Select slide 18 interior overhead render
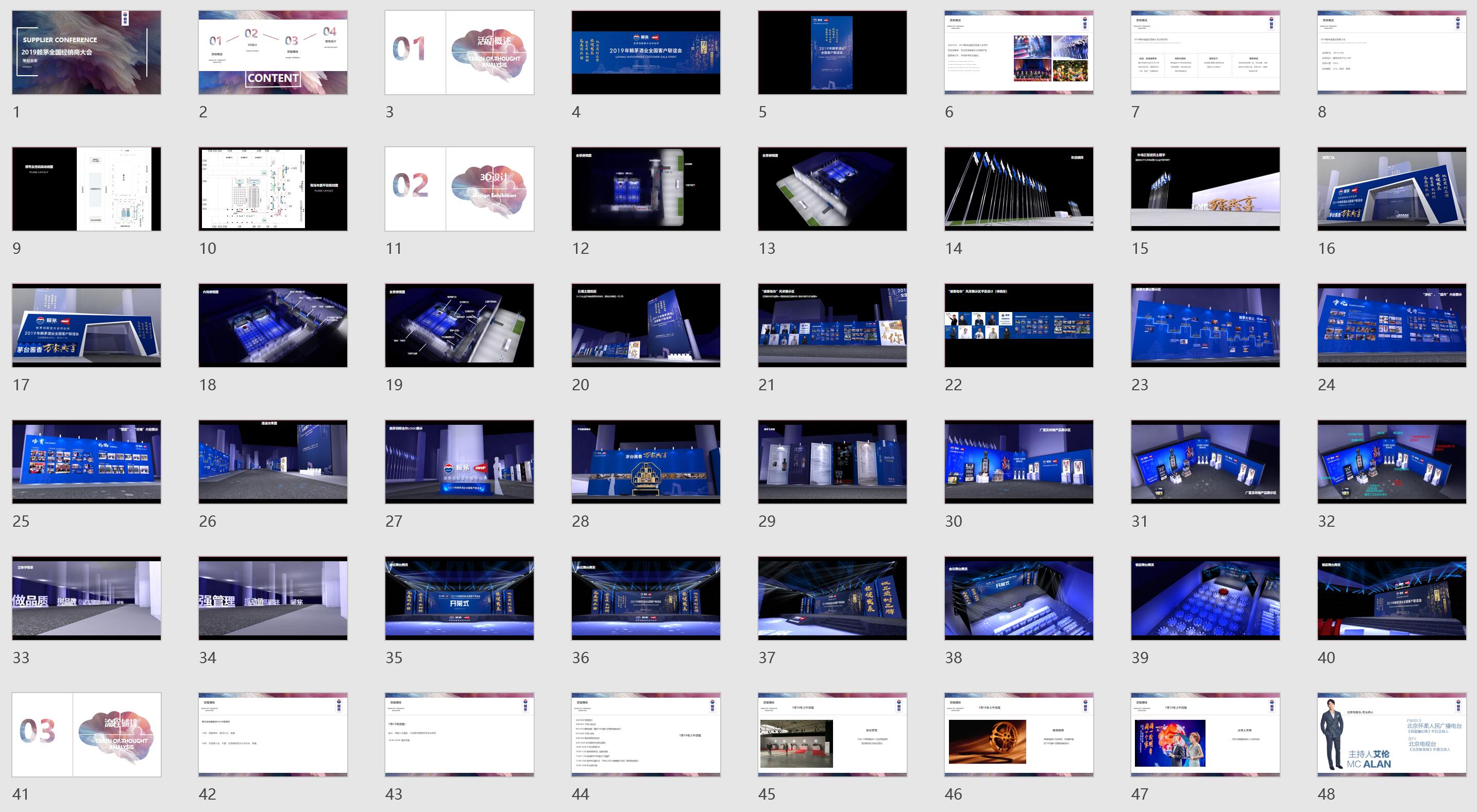The width and height of the screenshot is (1477, 812). [273, 325]
